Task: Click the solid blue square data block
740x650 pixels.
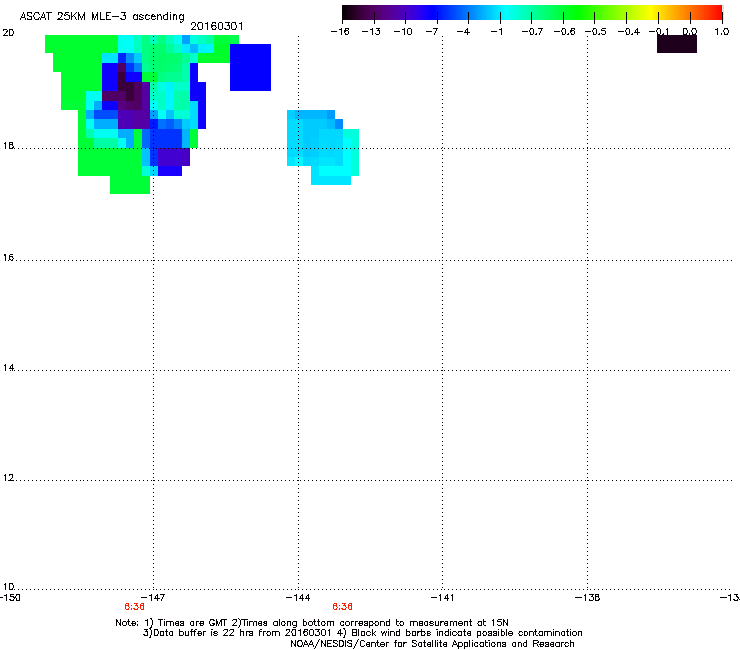Action: 250,67
